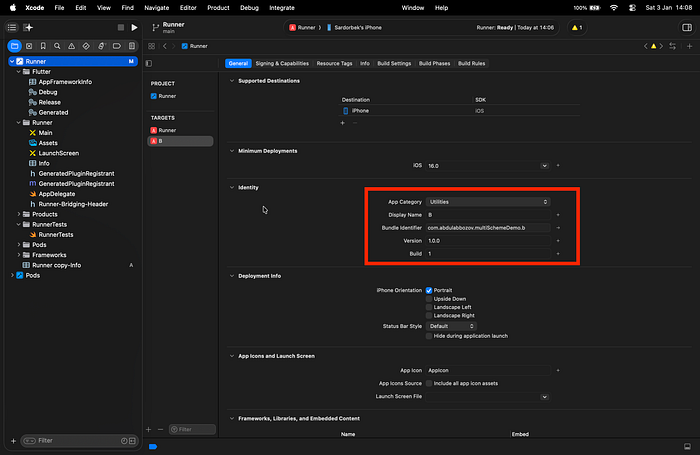Toggle the navigator sidebar visibility
700x455 pixels.
tap(12, 28)
